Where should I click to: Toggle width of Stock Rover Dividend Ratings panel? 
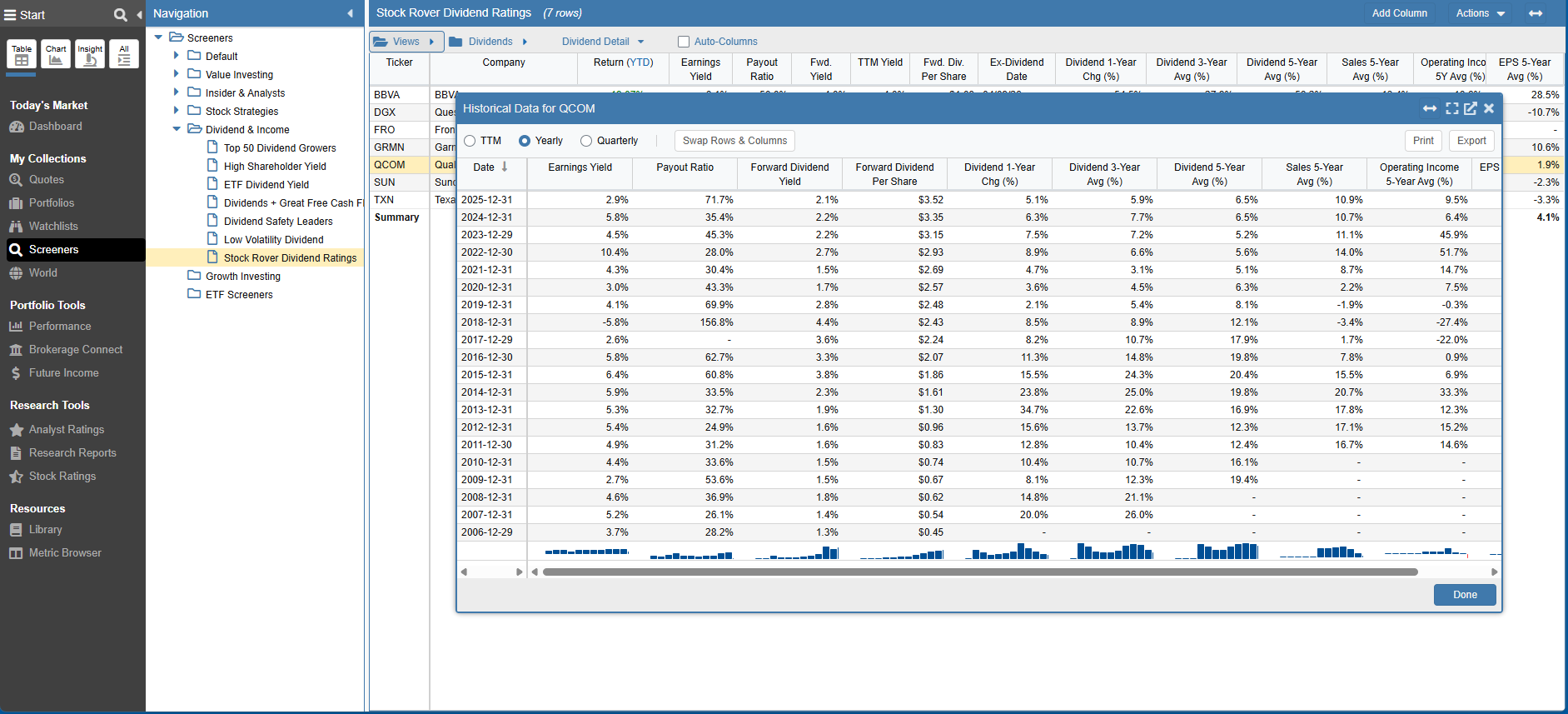(1536, 13)
